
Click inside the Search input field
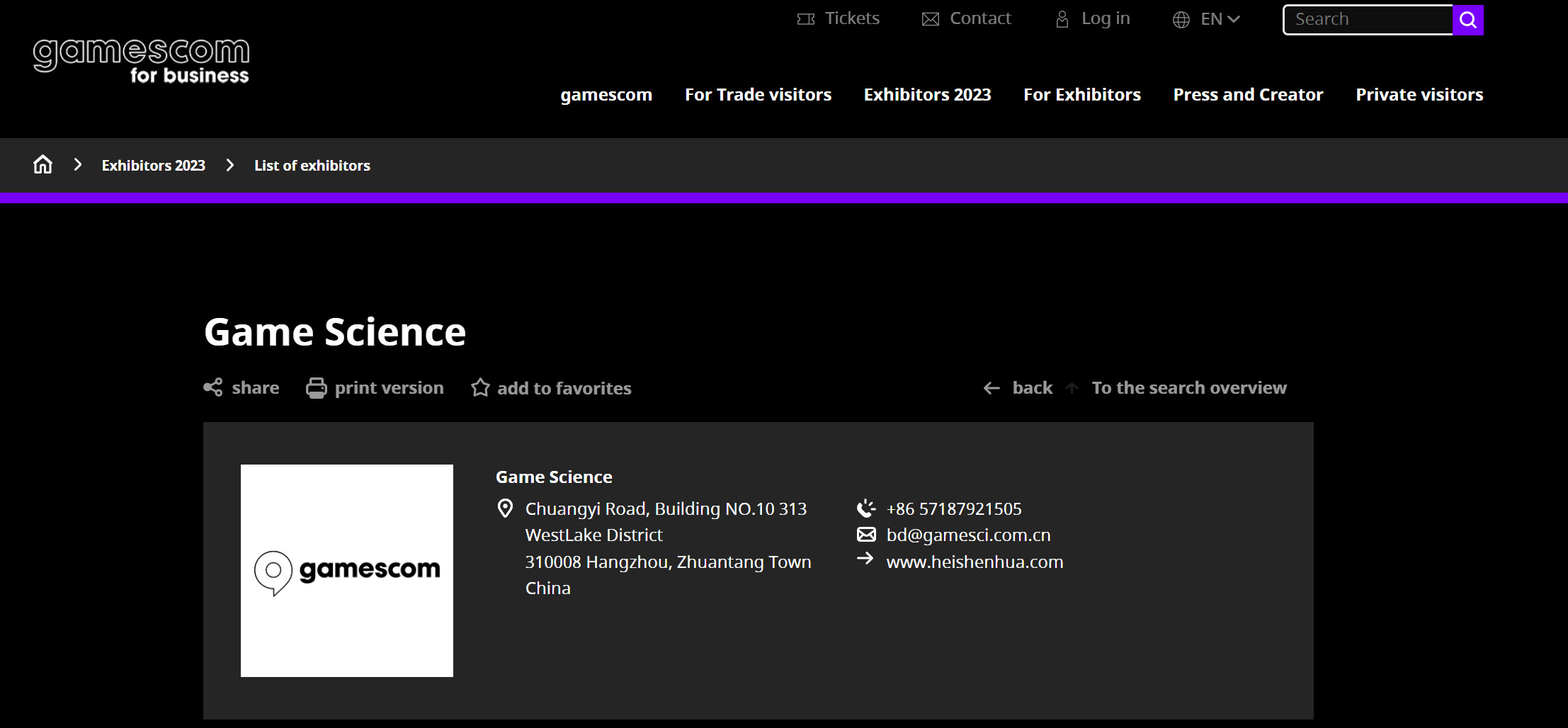[x=1368, y=20]
